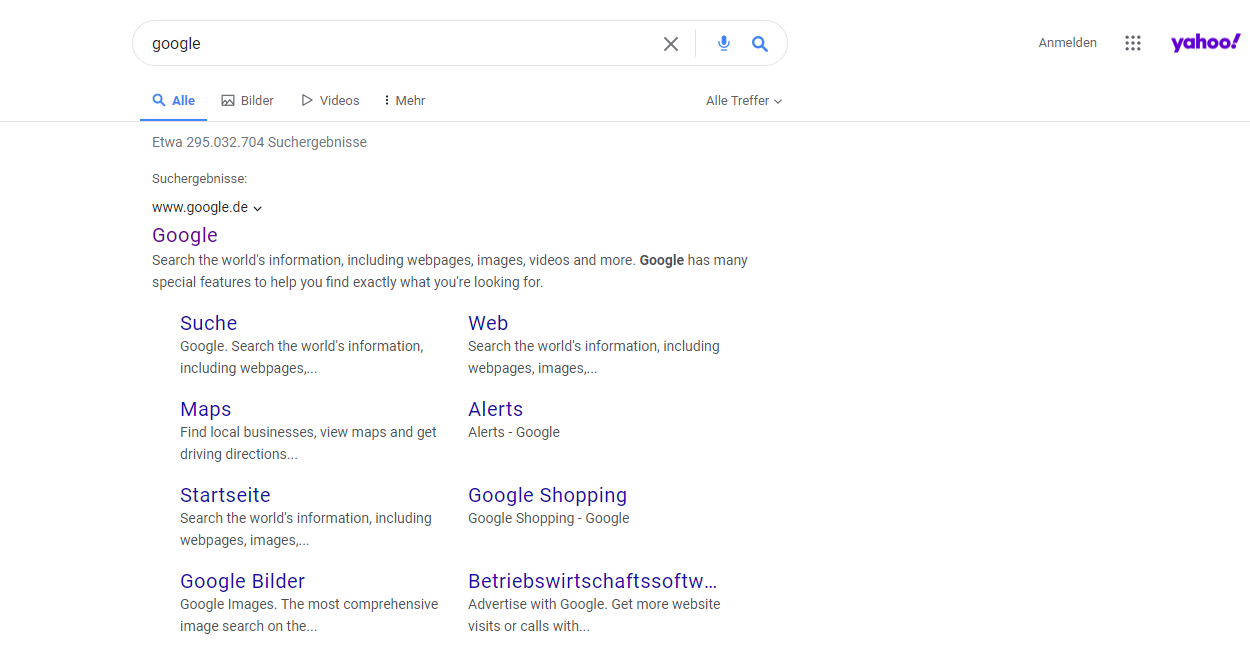Focus the search field containing google

tap(400, 44)
